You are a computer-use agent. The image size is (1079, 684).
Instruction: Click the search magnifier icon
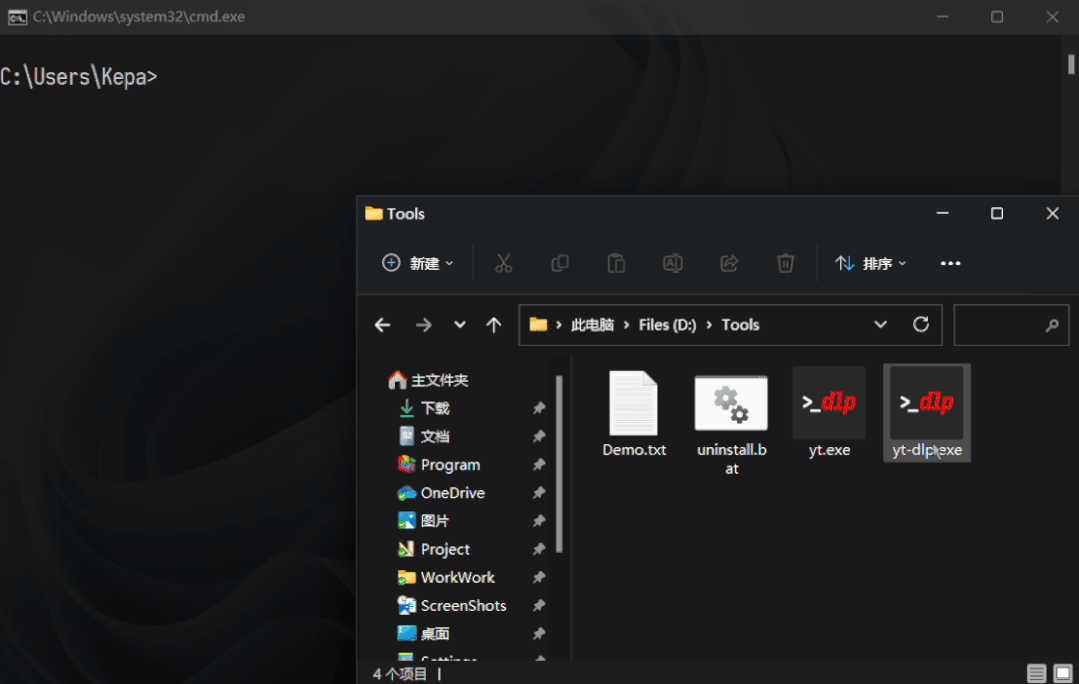(x=1051, y=325)
